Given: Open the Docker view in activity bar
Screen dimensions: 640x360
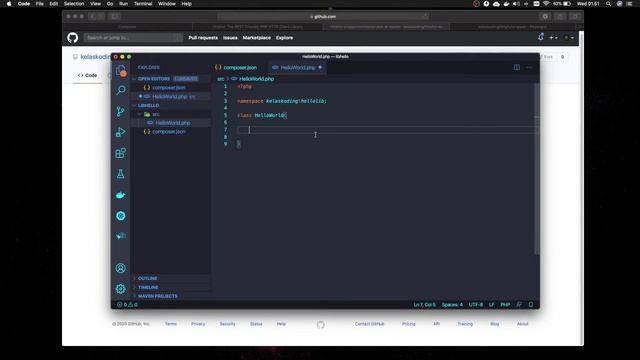Looking at the screenshot, I should 120,195.
